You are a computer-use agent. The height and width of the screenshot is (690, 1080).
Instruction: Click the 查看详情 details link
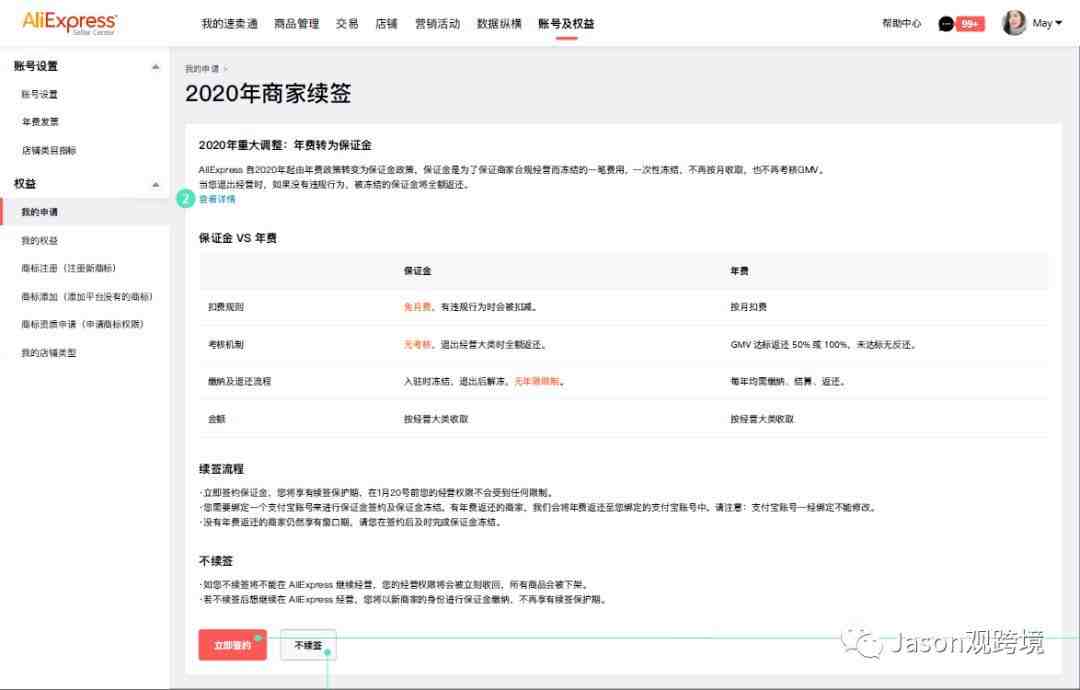217,199
